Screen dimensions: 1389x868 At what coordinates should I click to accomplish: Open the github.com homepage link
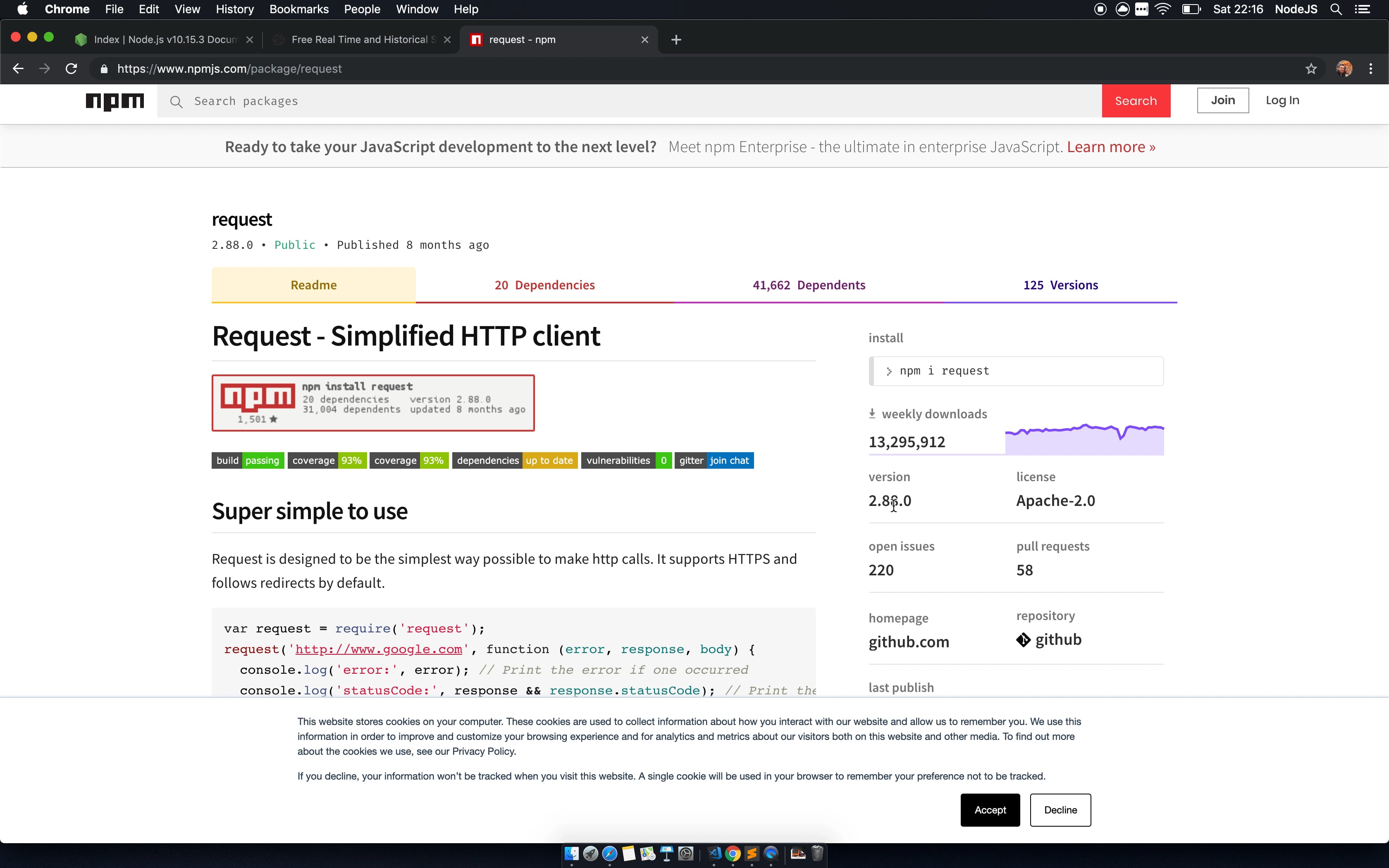point(909,642)
